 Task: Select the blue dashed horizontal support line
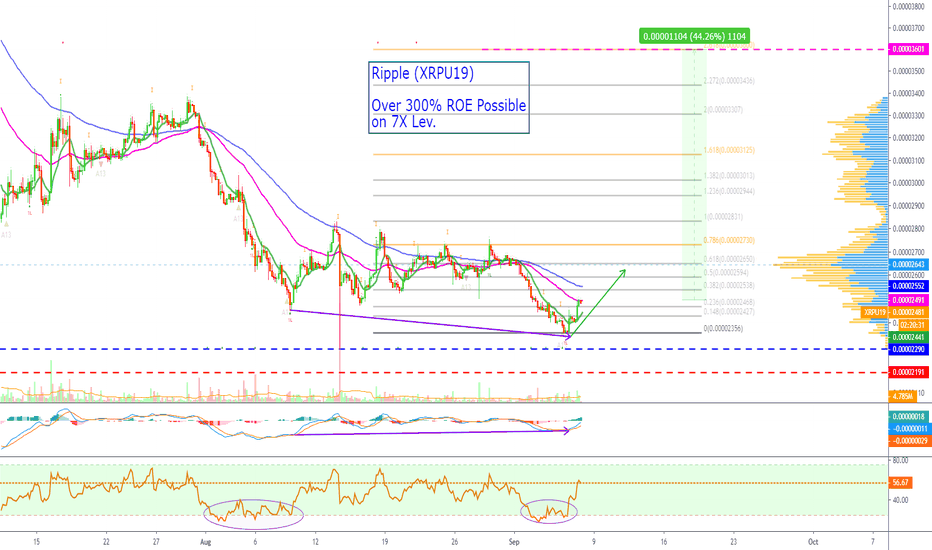(444, 349)
